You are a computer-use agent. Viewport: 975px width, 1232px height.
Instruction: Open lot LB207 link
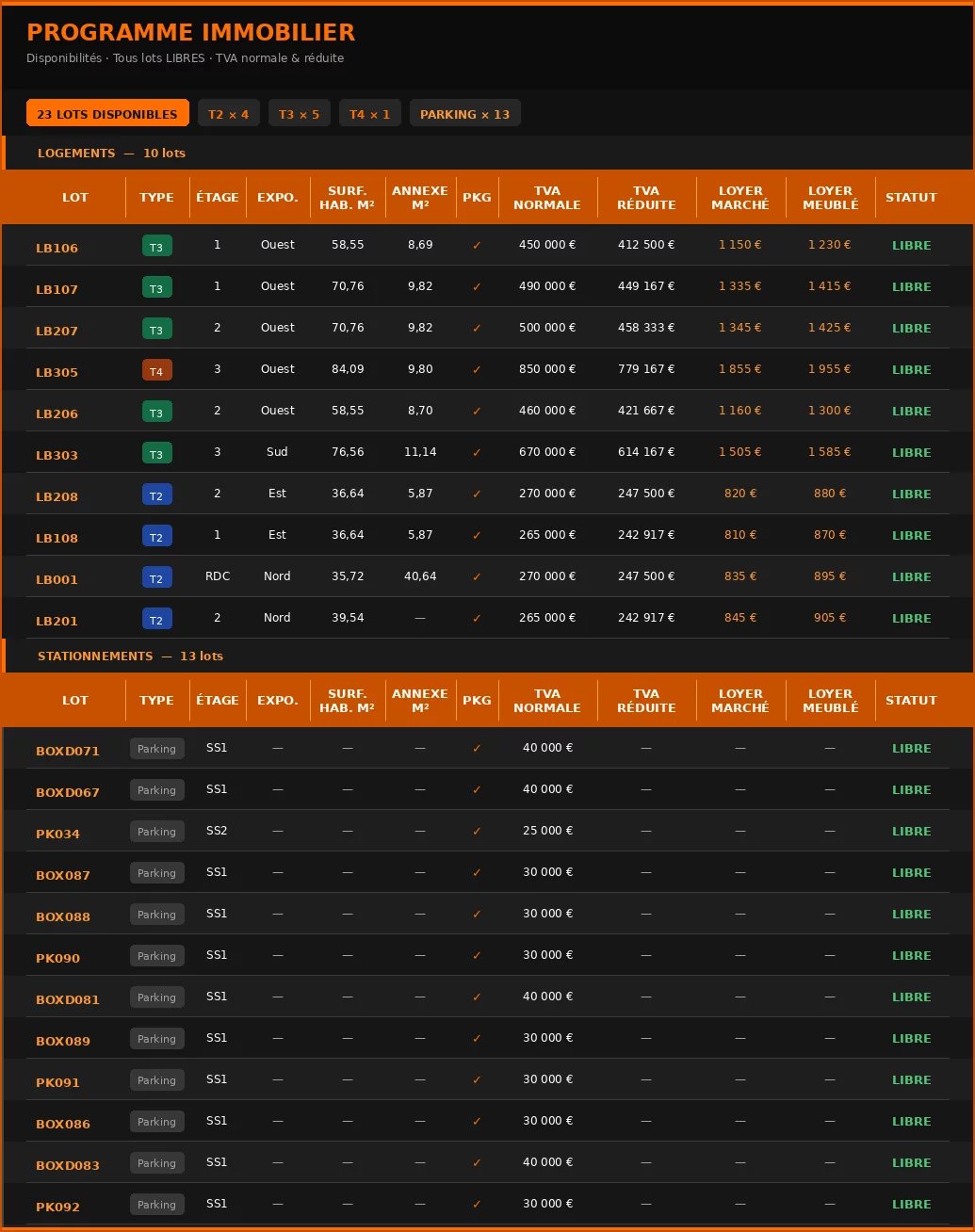[57, 331]
